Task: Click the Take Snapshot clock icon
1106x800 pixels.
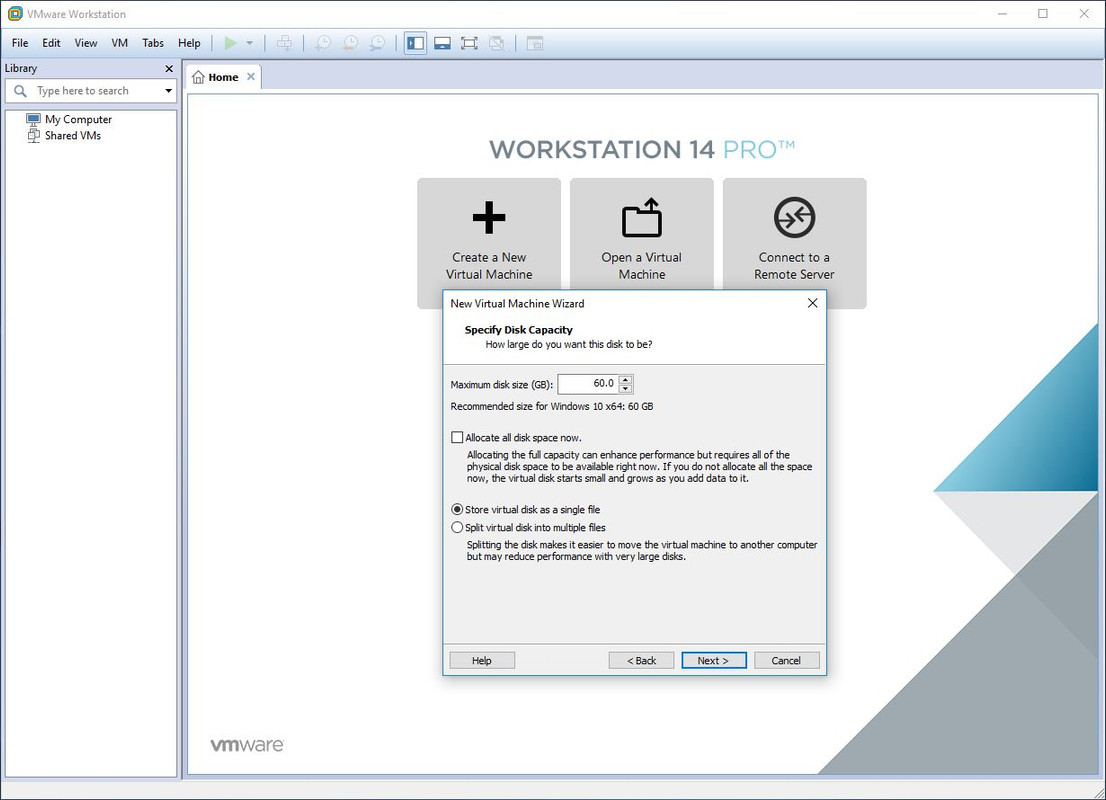Action: point(322,43)
